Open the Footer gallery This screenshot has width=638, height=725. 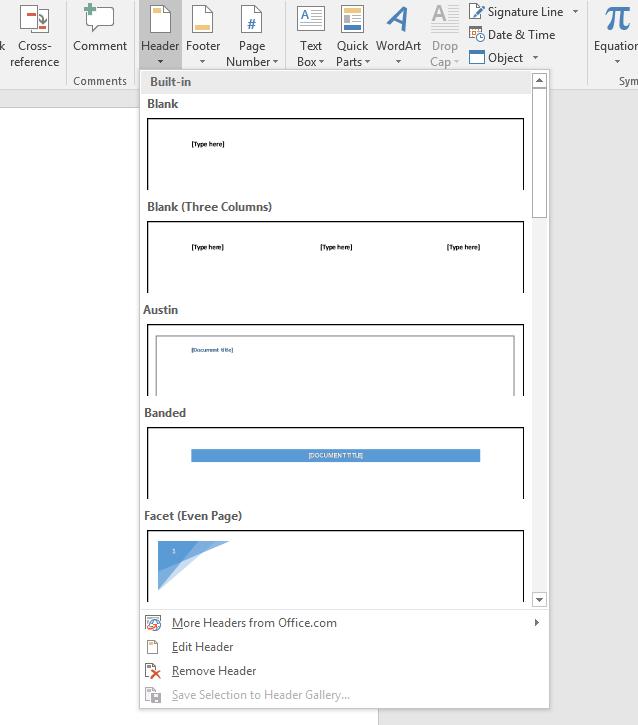pyautogui.click(x=202, y=36)
